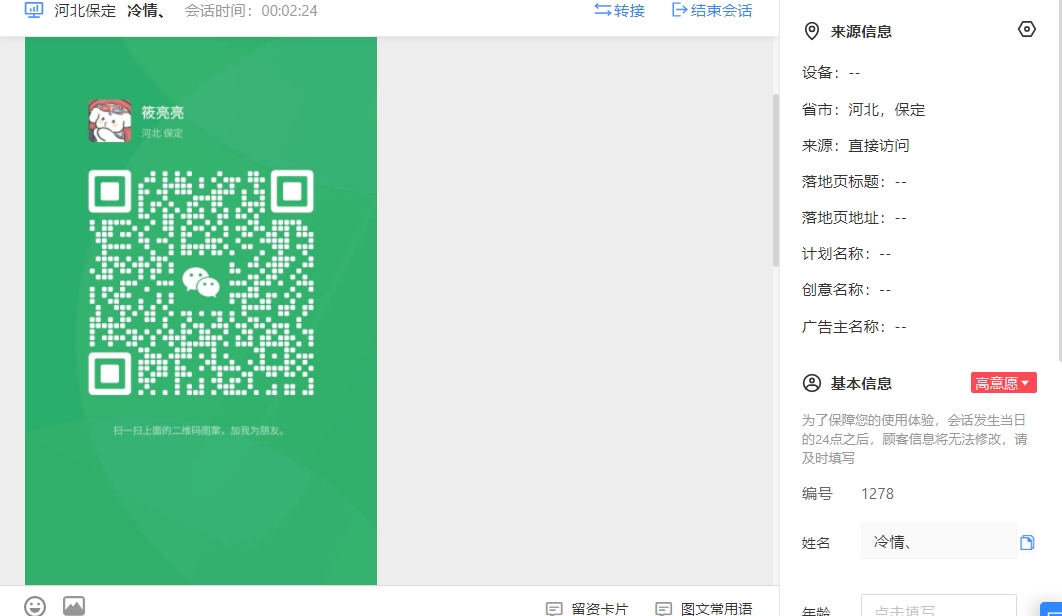
Task: Click the 筱亮亮 avatar in the QR card
Action: pos(110,121)
